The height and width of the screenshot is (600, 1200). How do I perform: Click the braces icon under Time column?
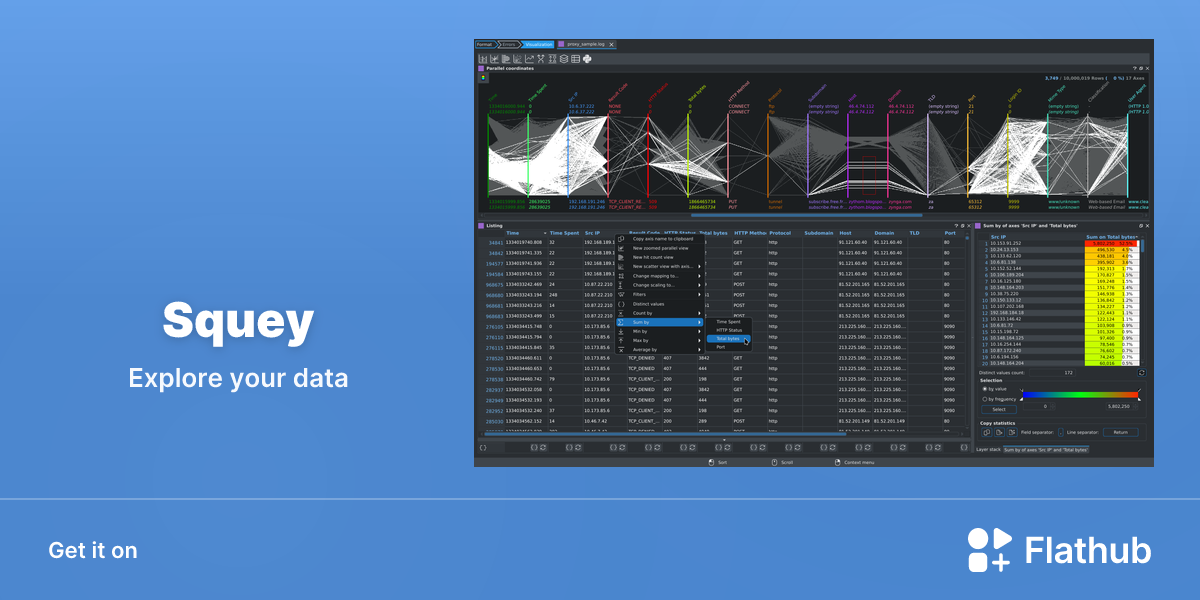coord(534,448)
